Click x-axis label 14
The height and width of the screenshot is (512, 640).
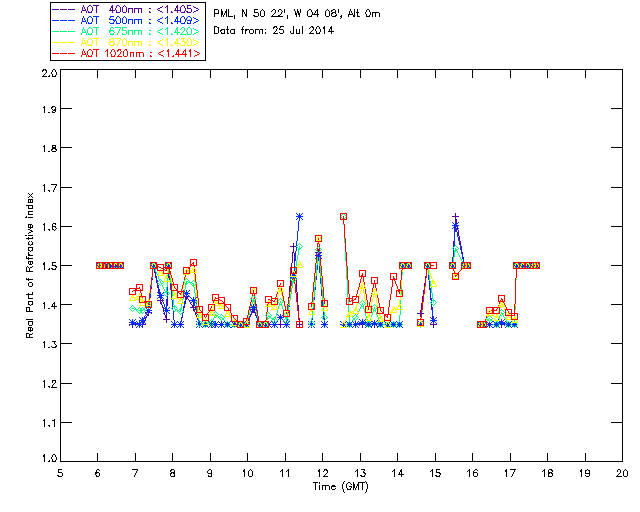398,473
